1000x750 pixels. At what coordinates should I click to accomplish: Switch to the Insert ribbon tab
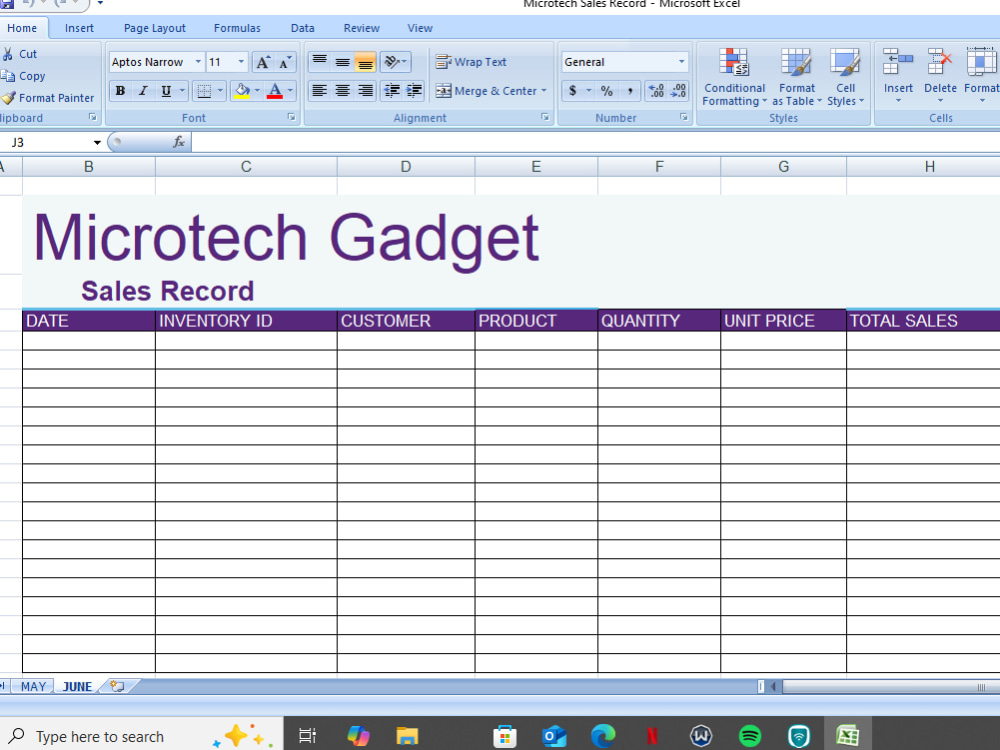79,28
